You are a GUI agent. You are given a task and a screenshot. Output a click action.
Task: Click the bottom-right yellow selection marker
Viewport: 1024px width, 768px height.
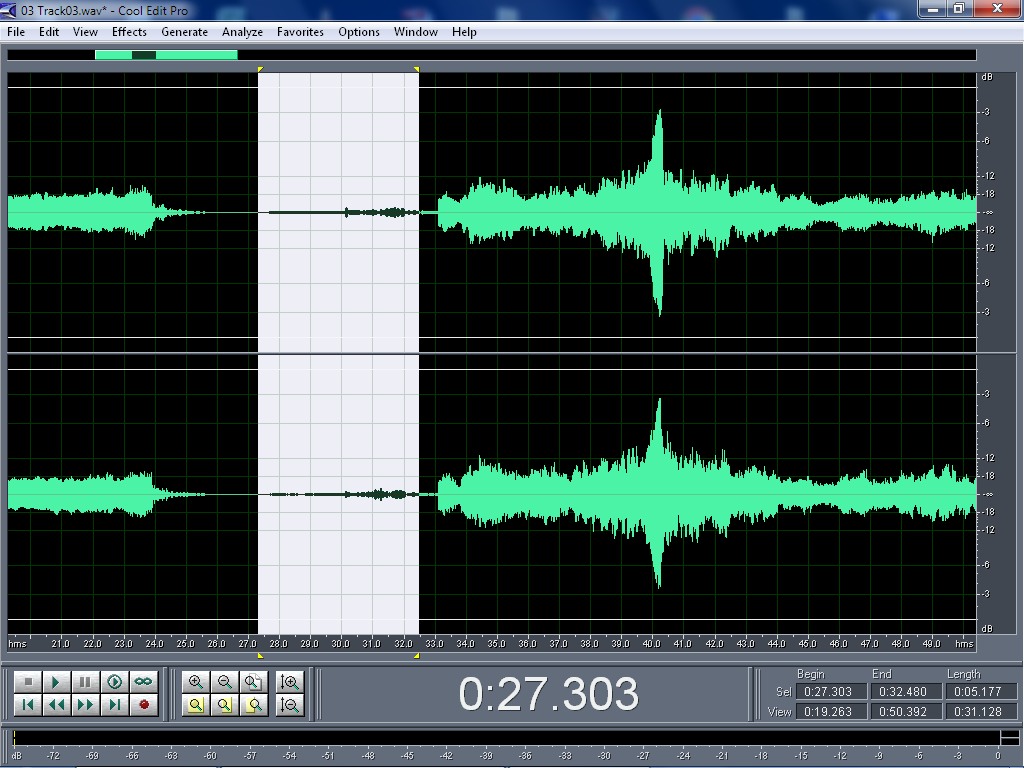417,655
